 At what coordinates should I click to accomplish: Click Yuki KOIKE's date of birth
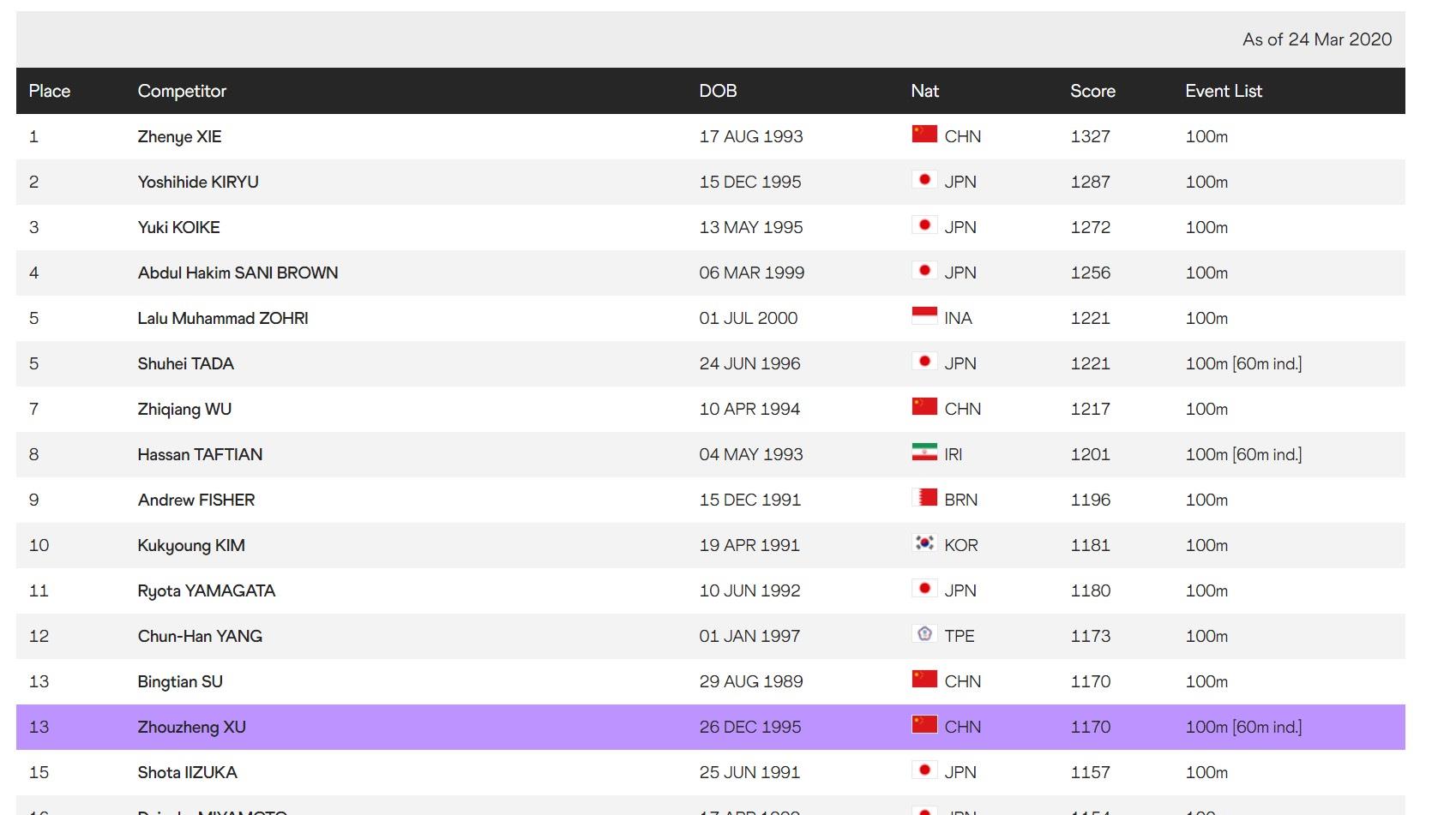750,227
